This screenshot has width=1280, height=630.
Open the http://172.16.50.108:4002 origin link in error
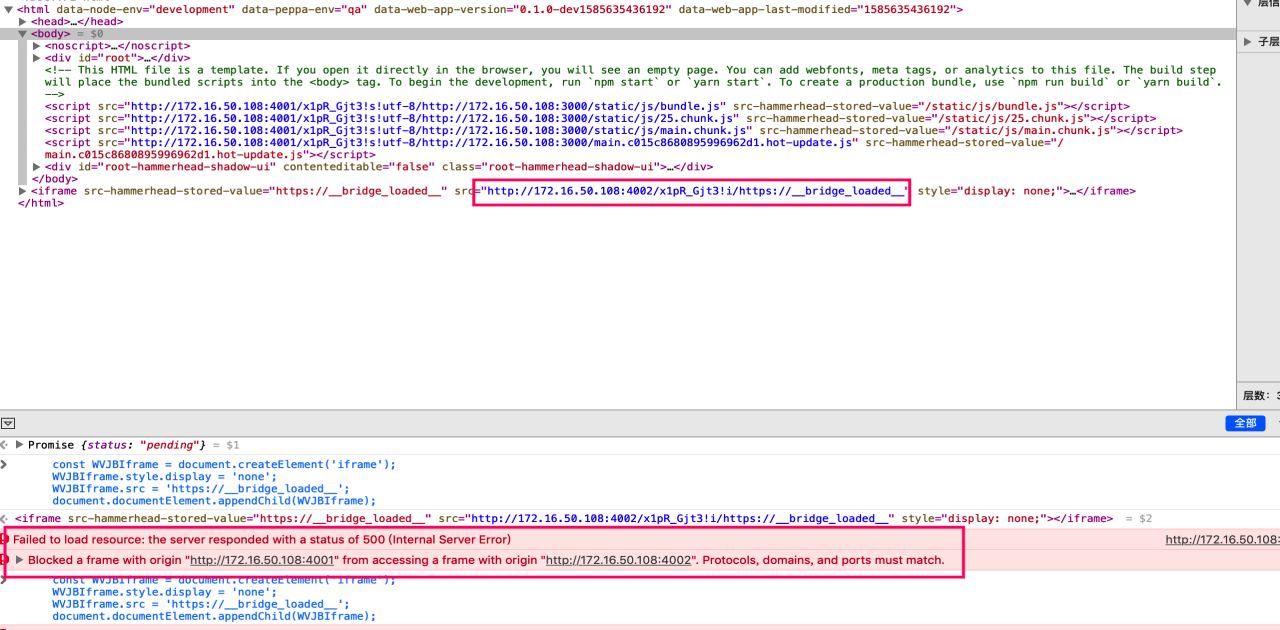click(618, 560)
